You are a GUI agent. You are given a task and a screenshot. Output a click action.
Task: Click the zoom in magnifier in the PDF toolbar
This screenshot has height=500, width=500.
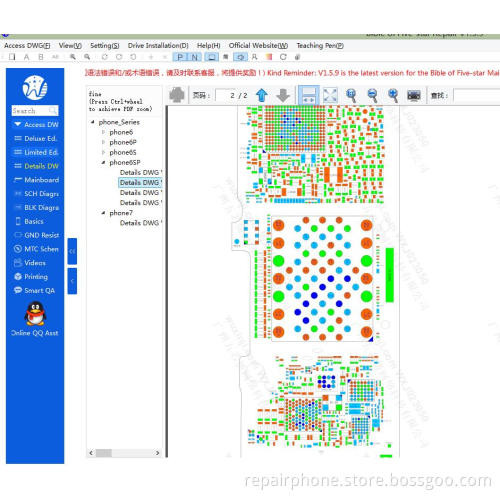click(393, 96)
